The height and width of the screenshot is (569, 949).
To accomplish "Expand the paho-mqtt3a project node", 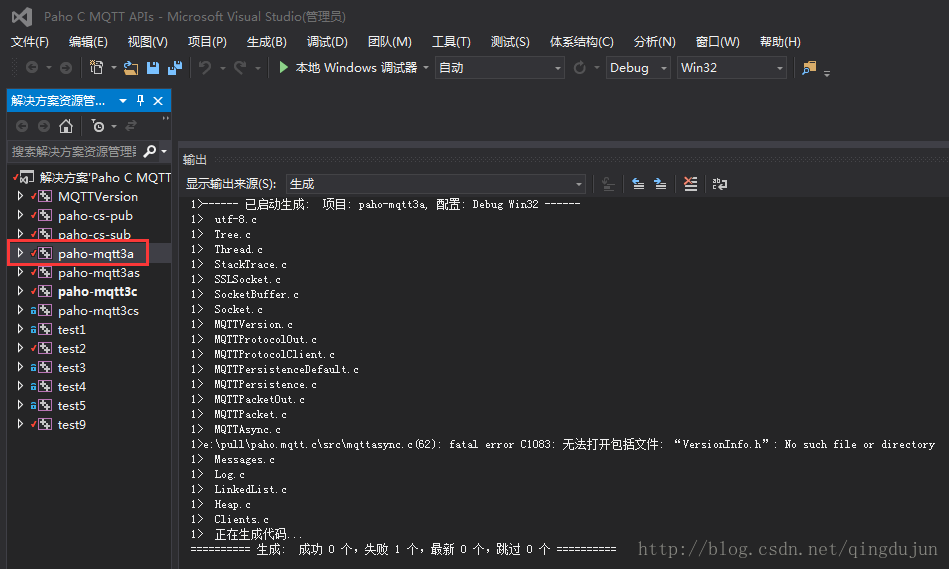I will tap(20, 253).
